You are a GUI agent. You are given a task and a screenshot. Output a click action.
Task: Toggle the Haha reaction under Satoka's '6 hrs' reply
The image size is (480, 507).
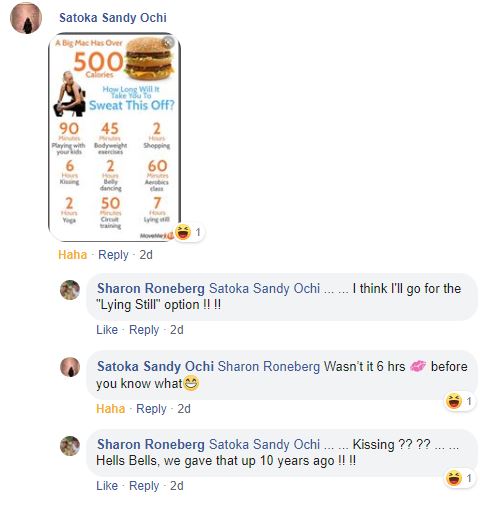click(x=110, y=409)
